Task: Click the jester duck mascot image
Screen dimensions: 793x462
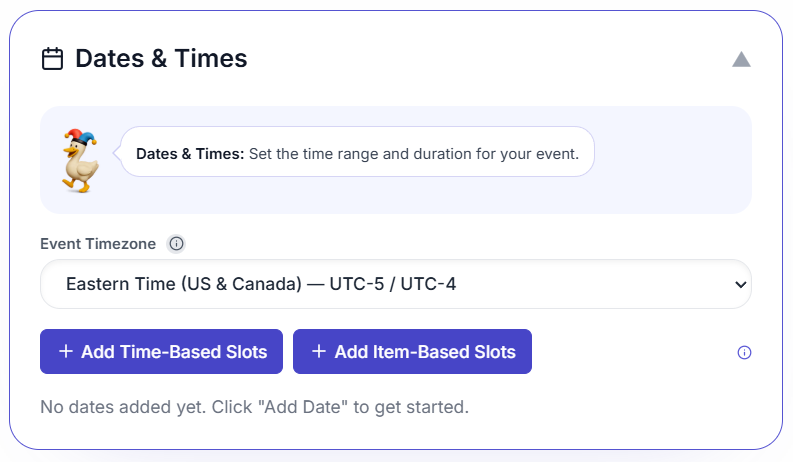Action: pos(79,159)
